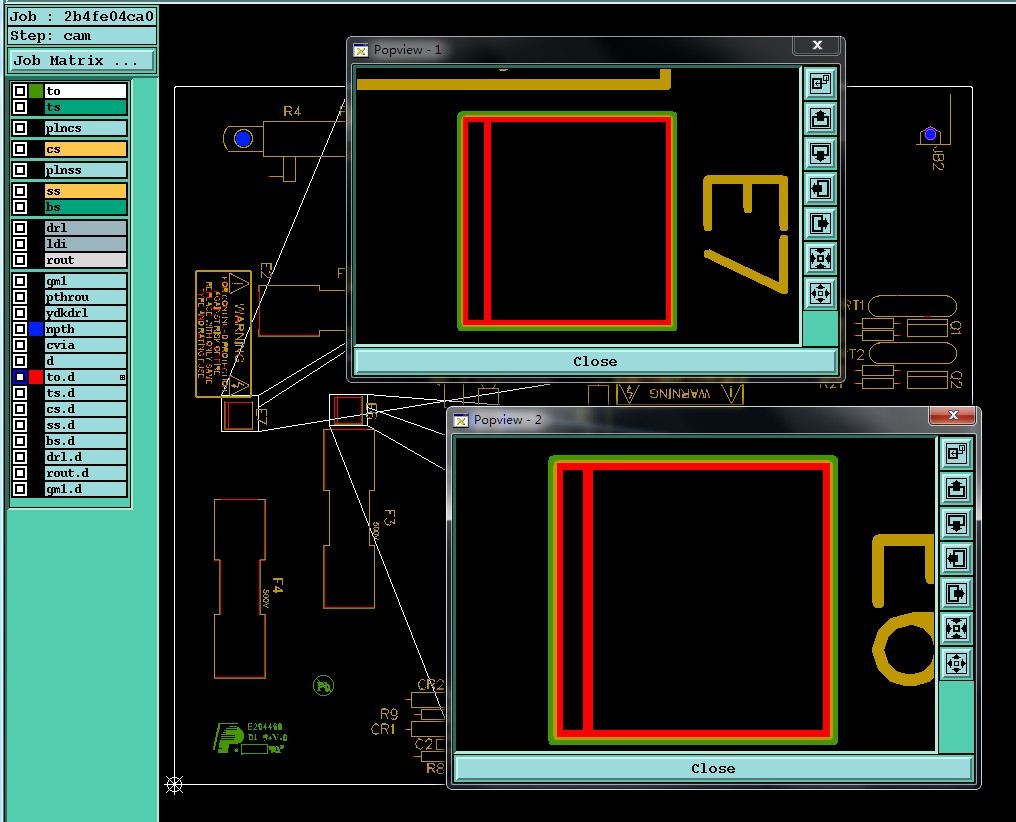Select the 'drl.d' layer name

(x=86, y=457)
